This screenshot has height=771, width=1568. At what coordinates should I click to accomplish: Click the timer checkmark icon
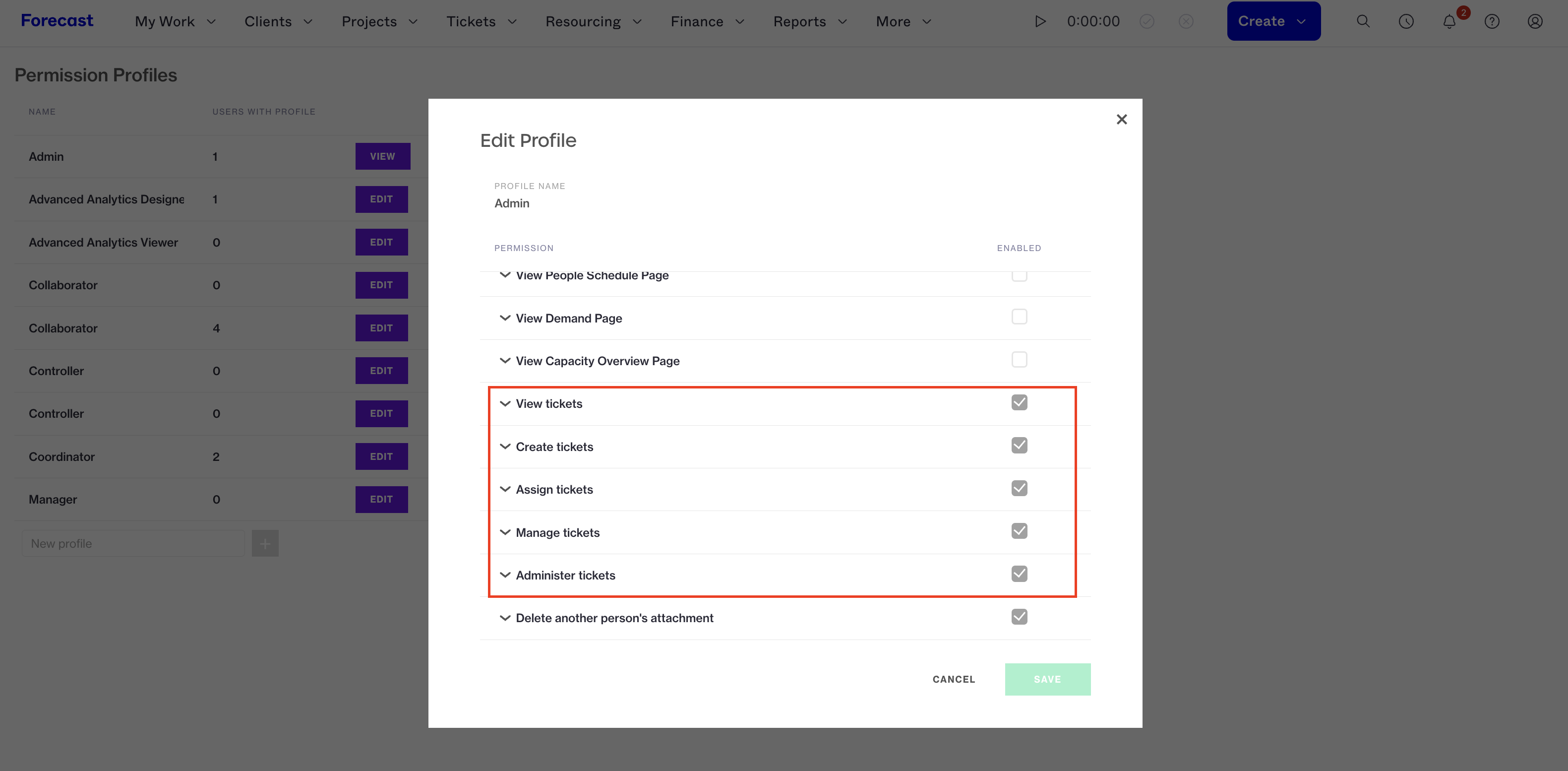pyautogui.click(x=1147, y=21)
